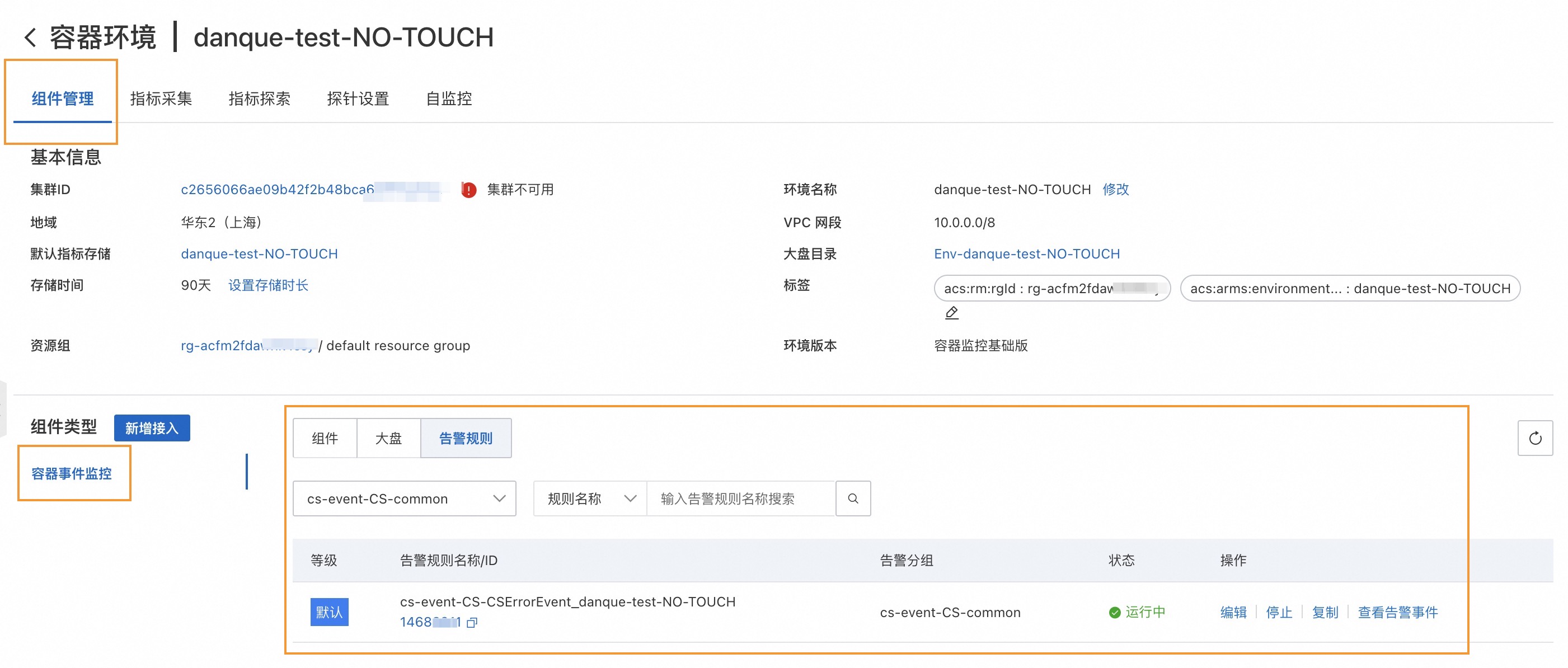Open the cs-event-CS-common dropdown

pos(404,499)
